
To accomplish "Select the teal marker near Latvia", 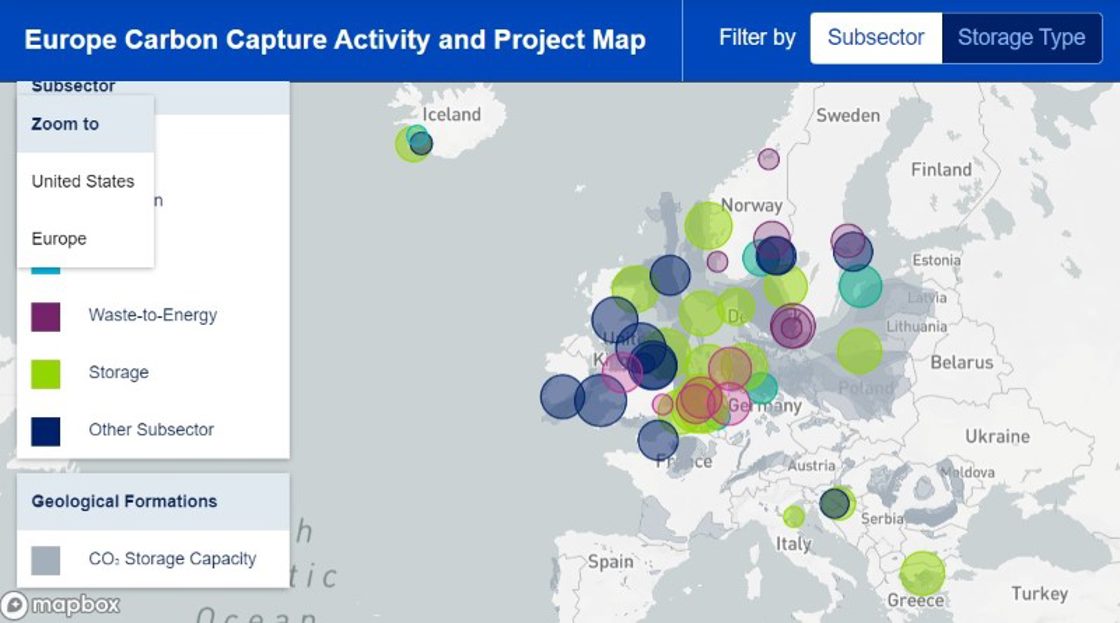I will (860, 286).
